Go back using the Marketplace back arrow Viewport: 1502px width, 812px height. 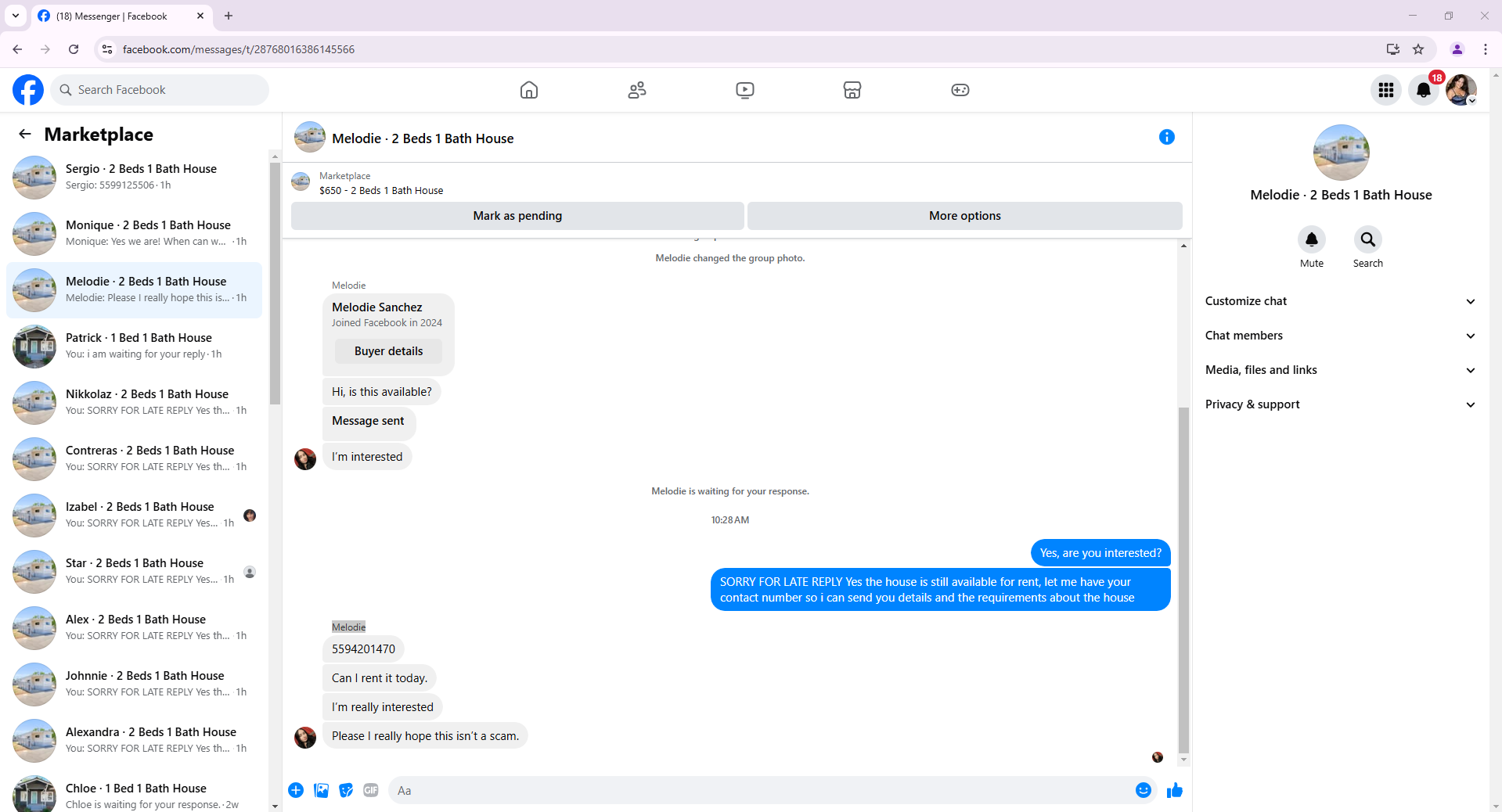(25, 134)
